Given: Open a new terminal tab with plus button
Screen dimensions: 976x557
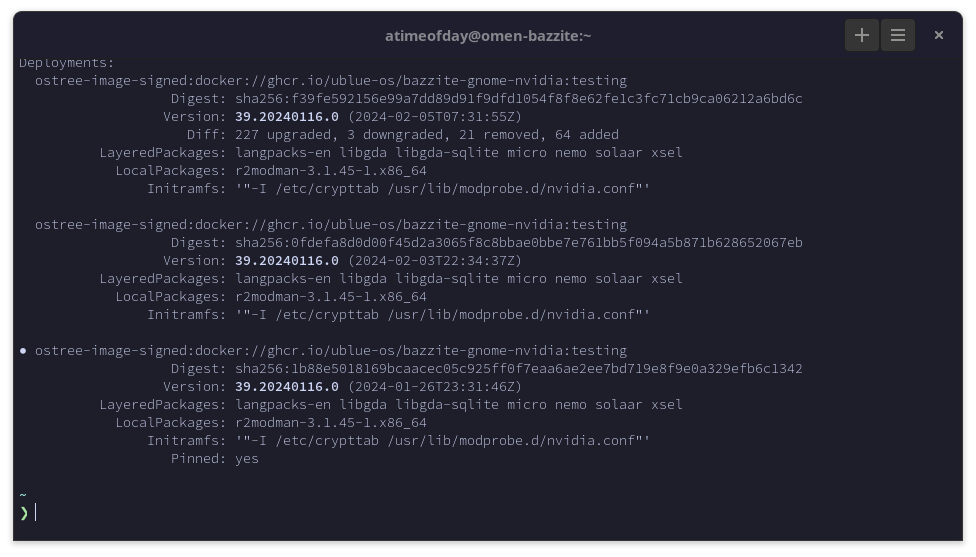Looking at the screenshot, I should pos(861,35).
